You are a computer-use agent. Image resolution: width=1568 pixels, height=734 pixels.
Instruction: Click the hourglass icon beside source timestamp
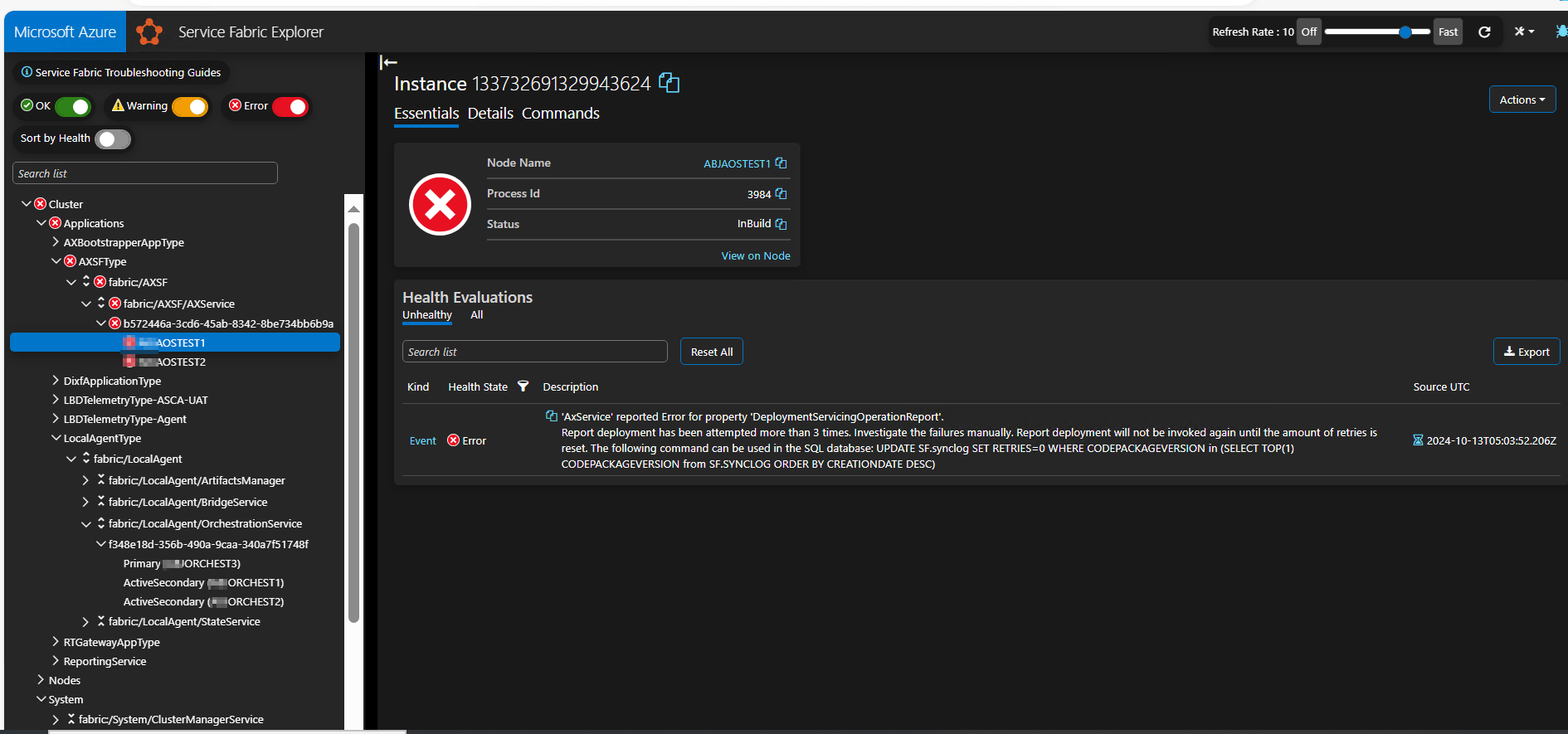[1418, 440]
